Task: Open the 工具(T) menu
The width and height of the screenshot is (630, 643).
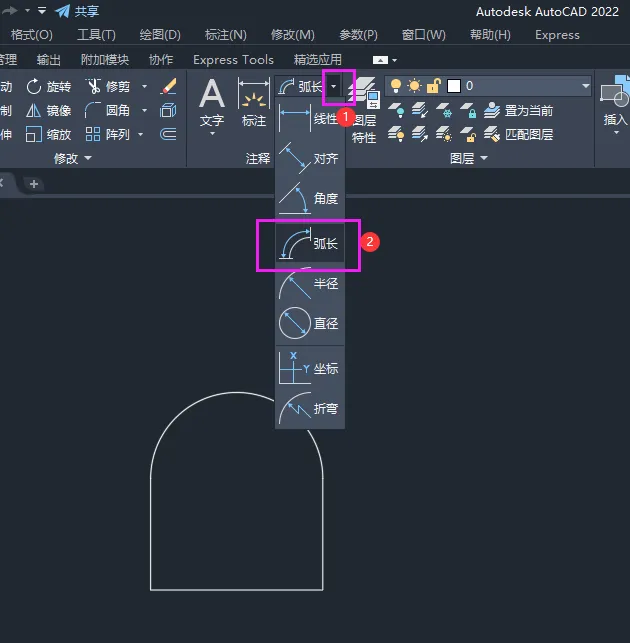Action: tap(96, 35)
